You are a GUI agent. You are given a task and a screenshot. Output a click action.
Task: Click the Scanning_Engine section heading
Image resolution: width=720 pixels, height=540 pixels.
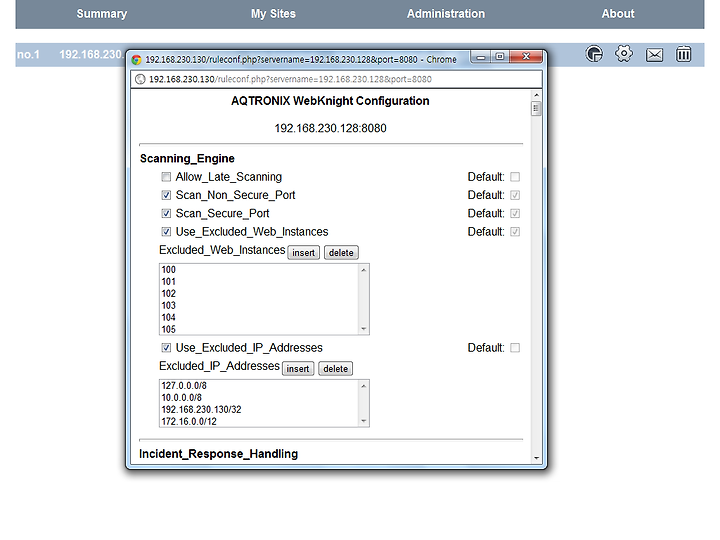coord(187,159)
